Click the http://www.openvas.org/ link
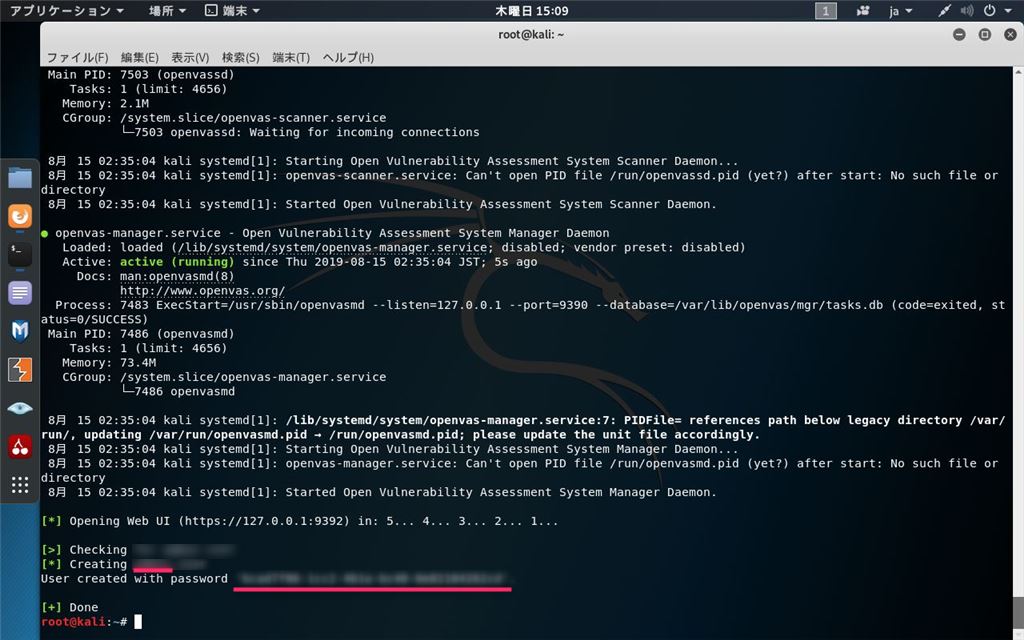Image resolution: width=1024 pixels, height=640 pixels. (x=202, y=291)
